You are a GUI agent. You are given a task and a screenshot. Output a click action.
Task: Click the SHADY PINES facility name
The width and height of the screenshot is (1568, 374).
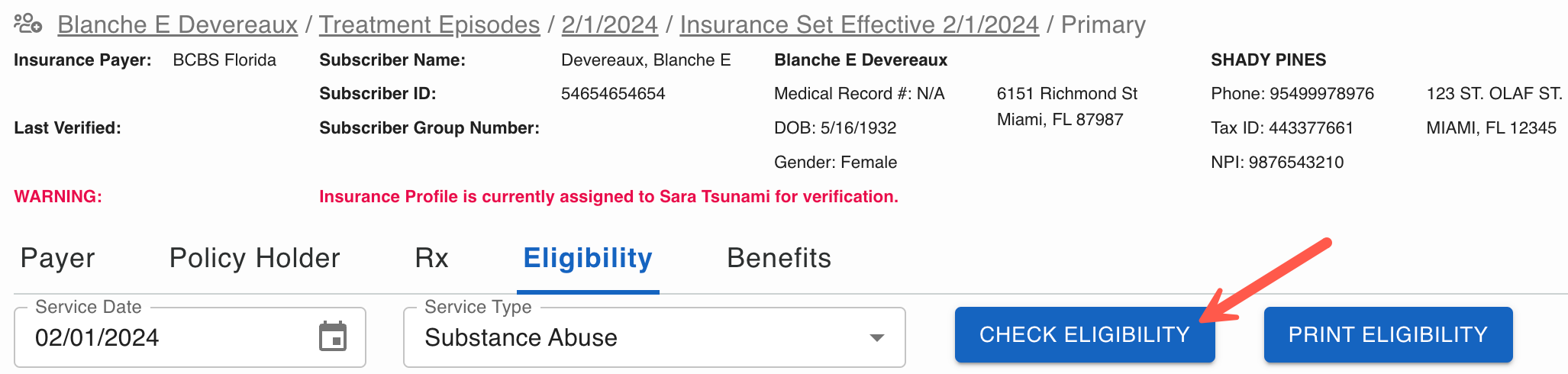click(1268, 60)
